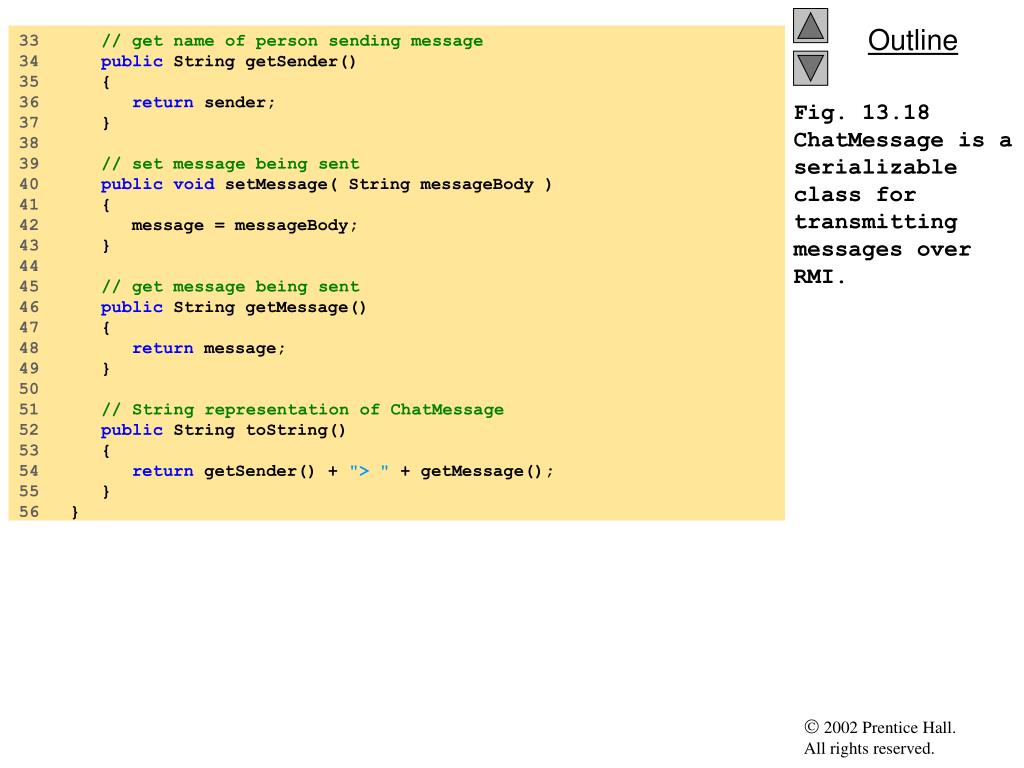The image size is (1024, 768).
Task: Select the comment '// get name of person sending message'
Action: [292, 41]
